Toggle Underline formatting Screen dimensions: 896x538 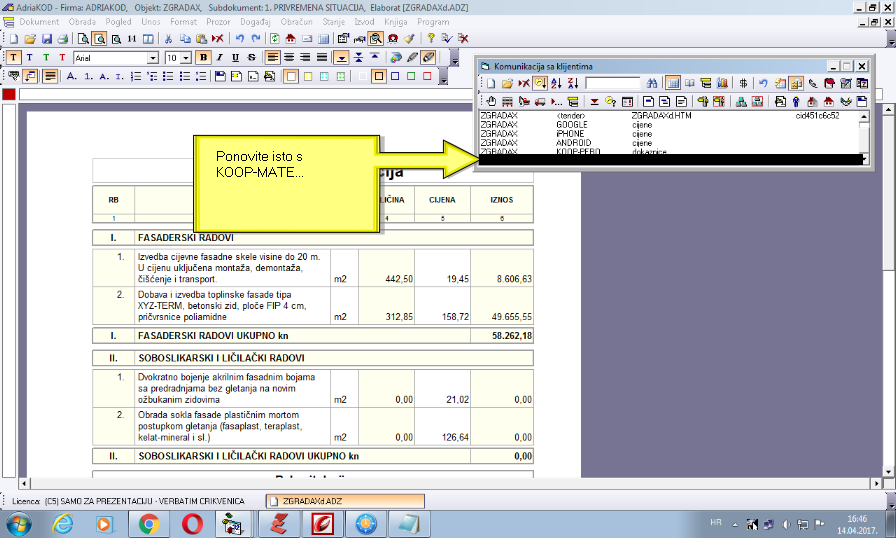[x=235, y=58]
